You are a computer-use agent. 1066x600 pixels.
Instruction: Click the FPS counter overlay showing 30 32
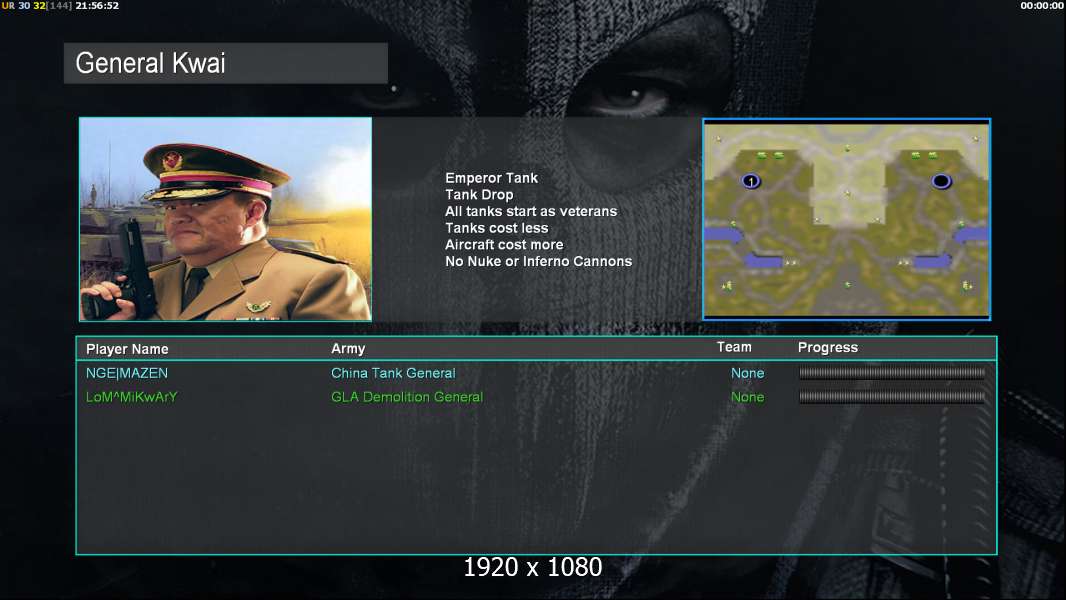tap(32, 5)
